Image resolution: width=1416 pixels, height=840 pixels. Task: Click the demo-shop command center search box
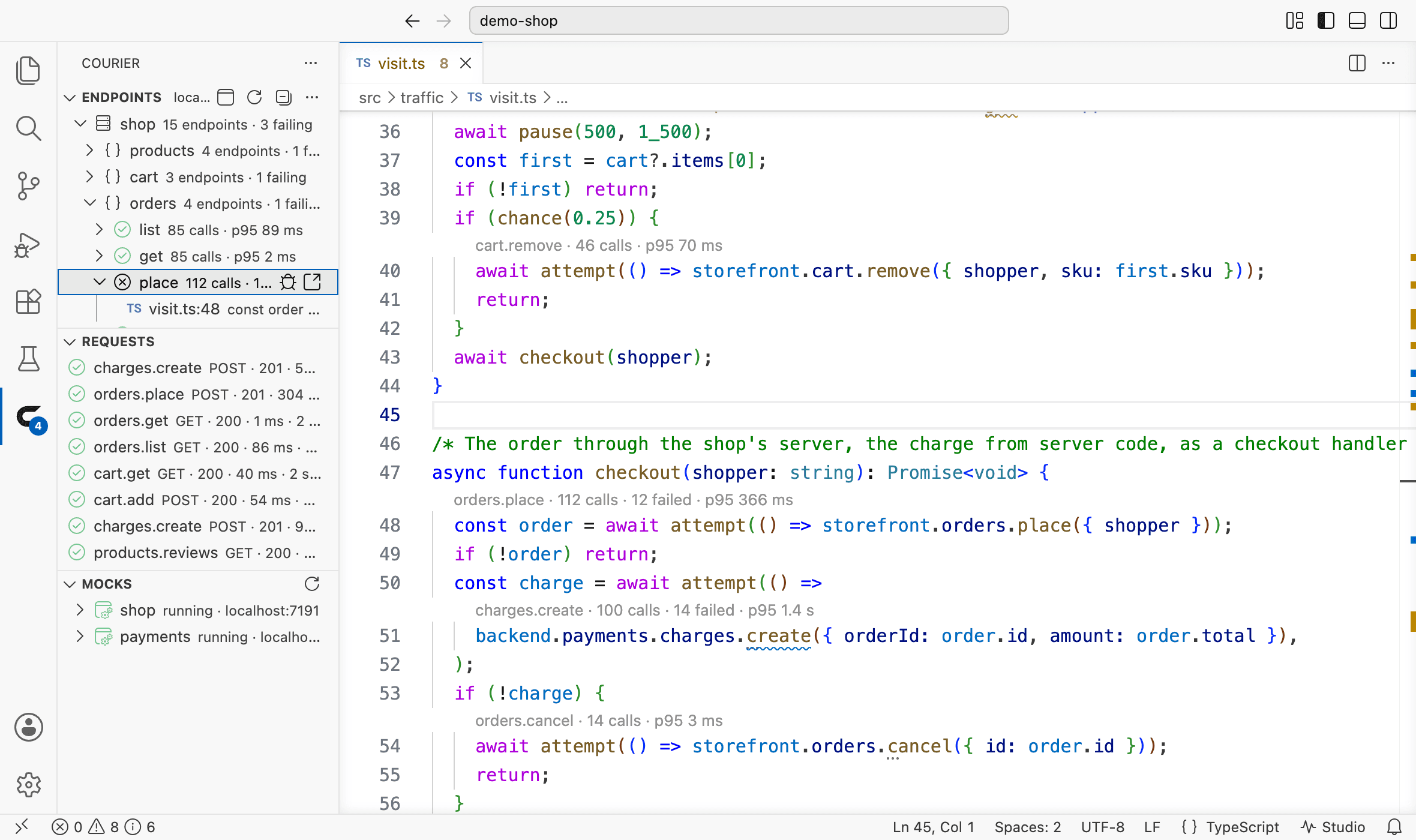click(x=739, y=21)
